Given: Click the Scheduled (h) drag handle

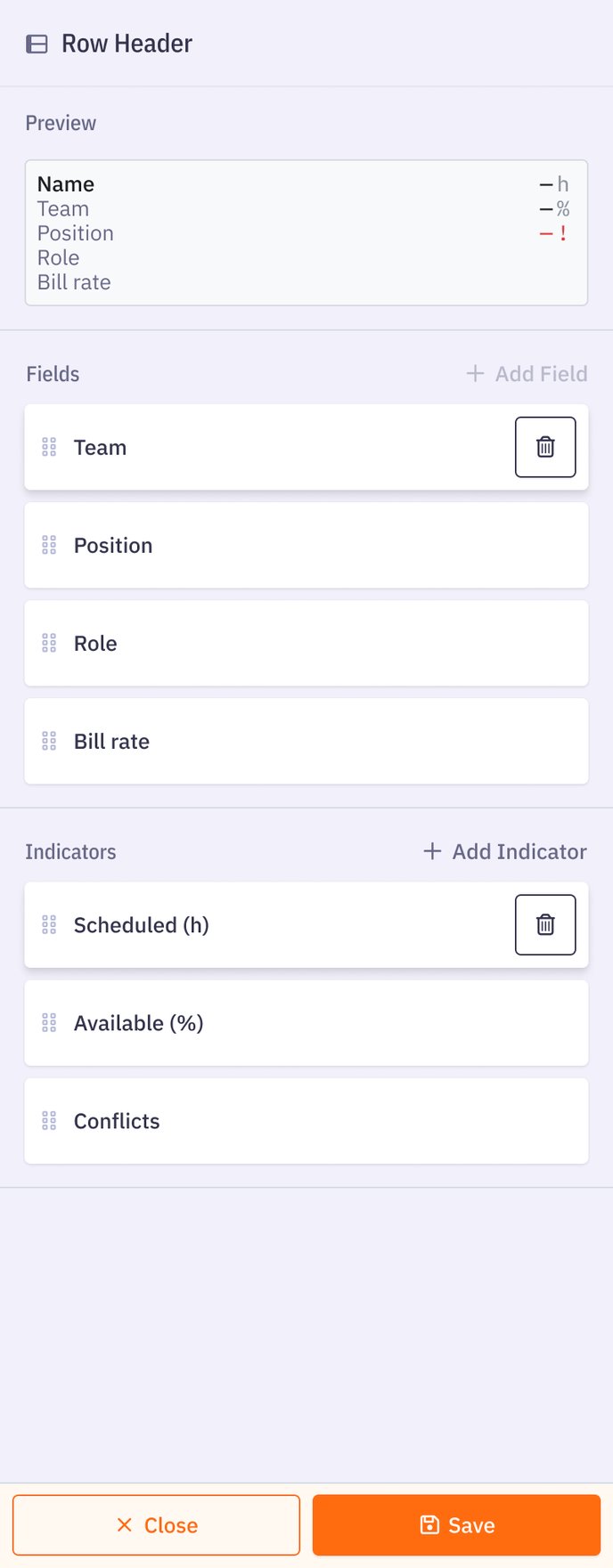Looking at the screenshot, I should tap(49, 924).
